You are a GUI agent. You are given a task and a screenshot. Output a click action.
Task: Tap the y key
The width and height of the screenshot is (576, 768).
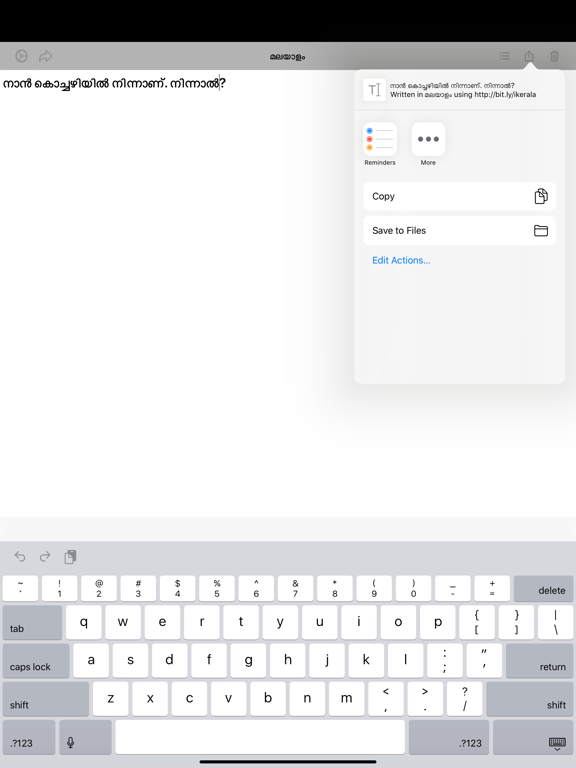(280, 623)
